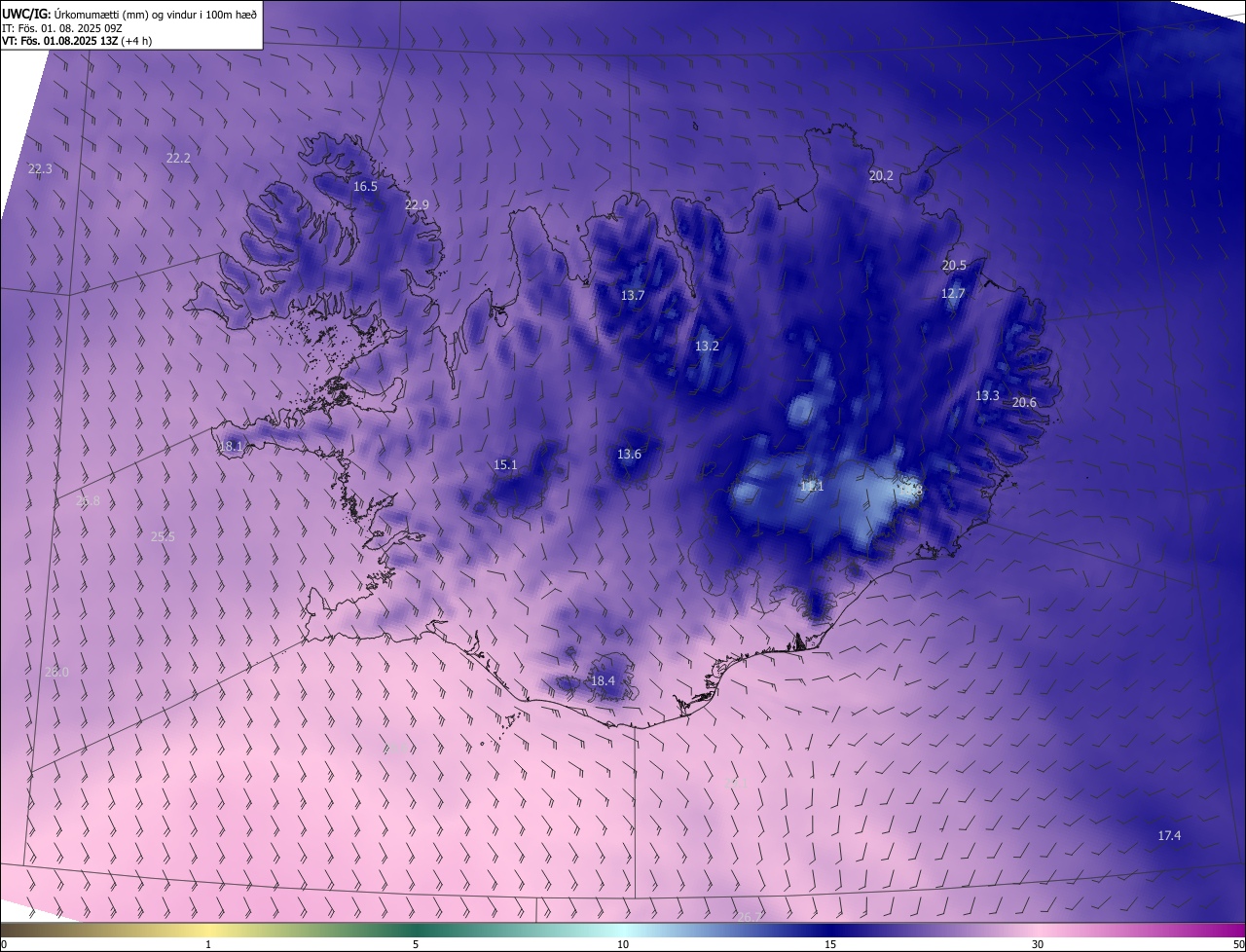This screenshot has width=1246, height=952.
Task: Click the 26.7 value above the colorbar
Action: 750,917
